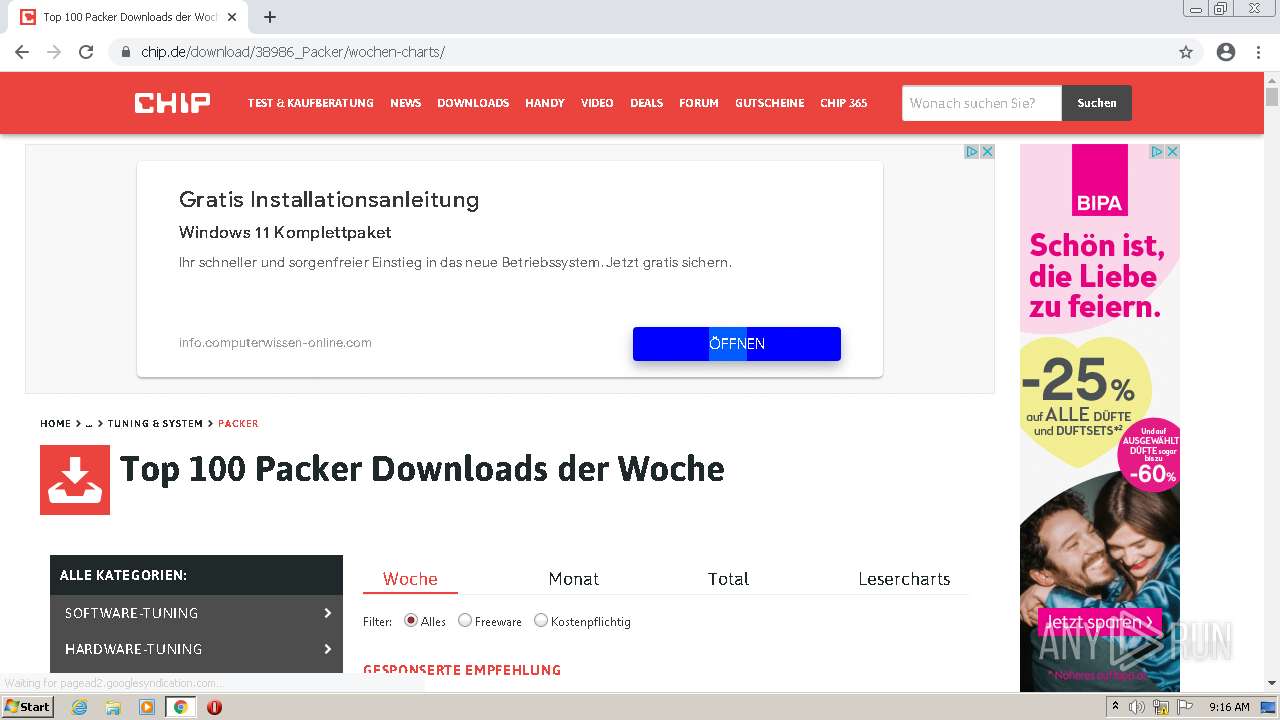Click the blue ÖFFNEN ad button

(737, 343)
